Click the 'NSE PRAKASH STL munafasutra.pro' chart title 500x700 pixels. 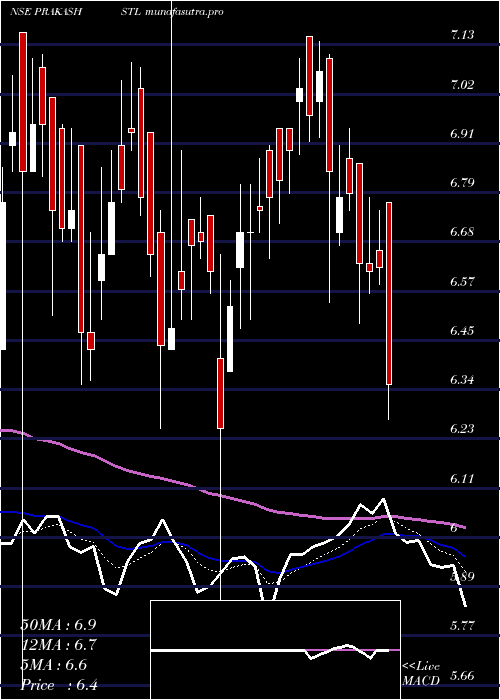point(117,12)
